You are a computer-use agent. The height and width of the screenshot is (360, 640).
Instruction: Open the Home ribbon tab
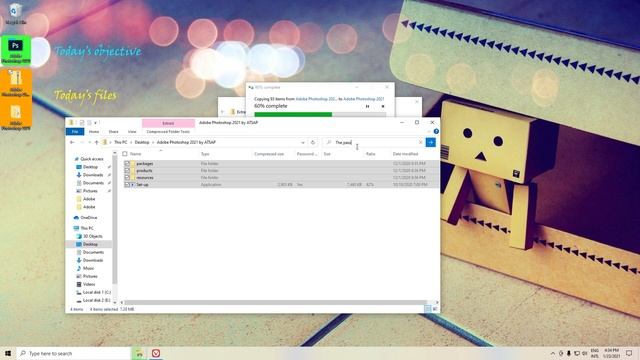tap(94, 131)
